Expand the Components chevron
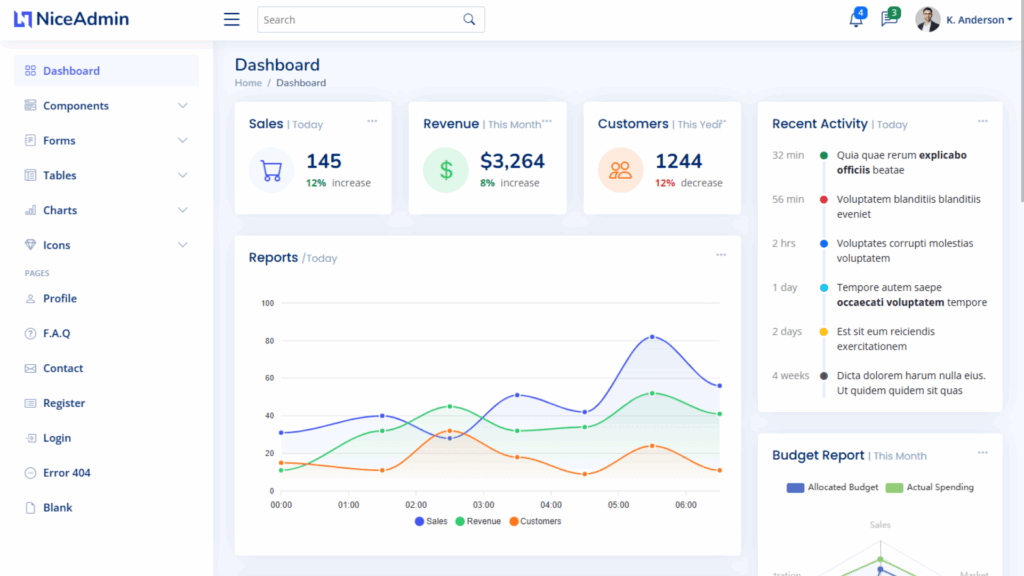This screenshot has width=1024, height=576. (183, 105)
